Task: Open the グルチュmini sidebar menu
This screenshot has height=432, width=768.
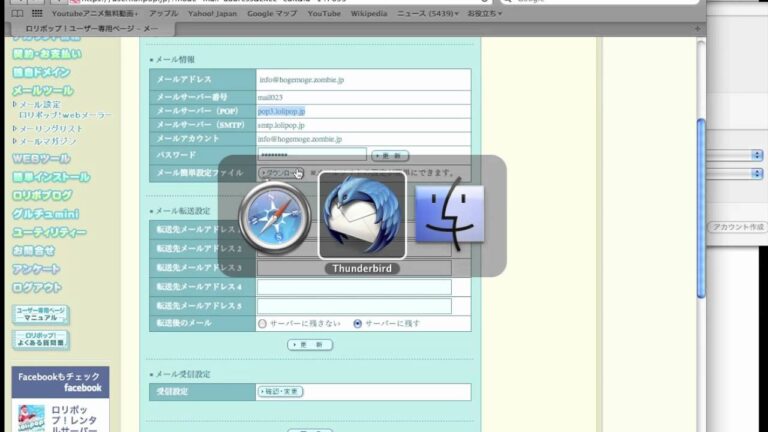Action: pos(46,214)
